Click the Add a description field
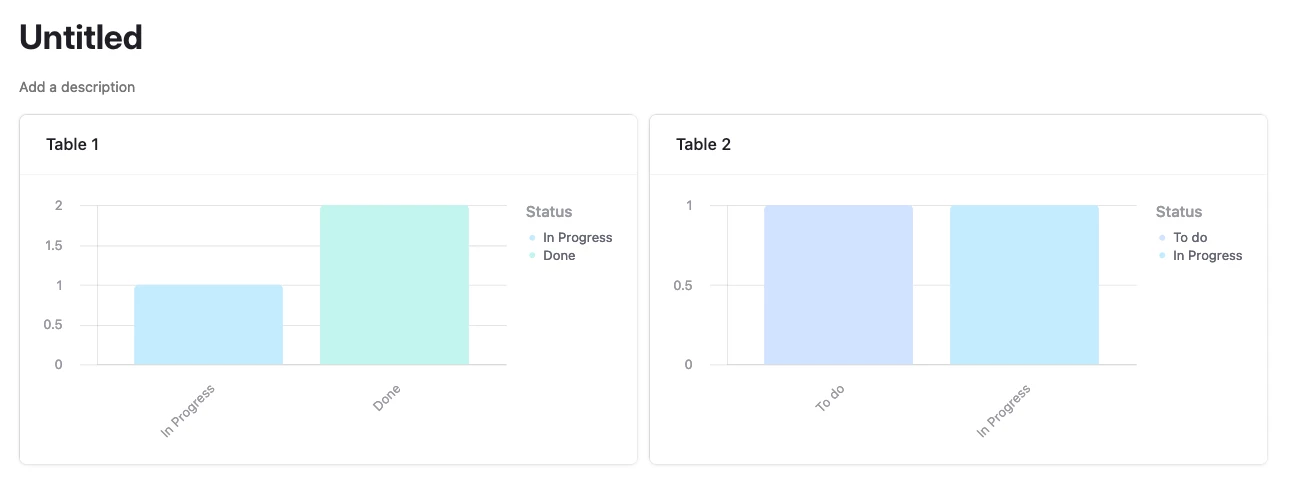The image size is (1295, 491). coord(77,87)
